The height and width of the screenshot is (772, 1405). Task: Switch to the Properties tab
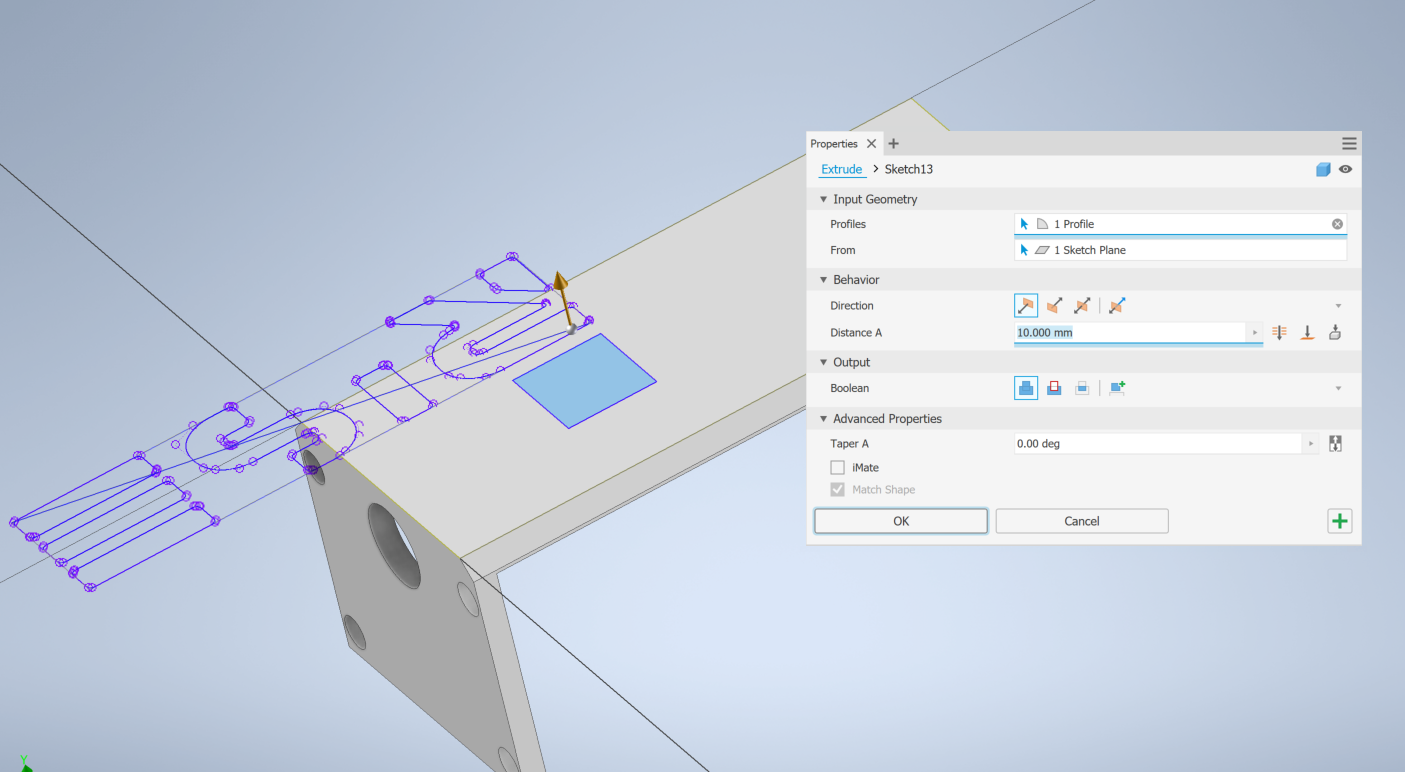click(833, 143)
